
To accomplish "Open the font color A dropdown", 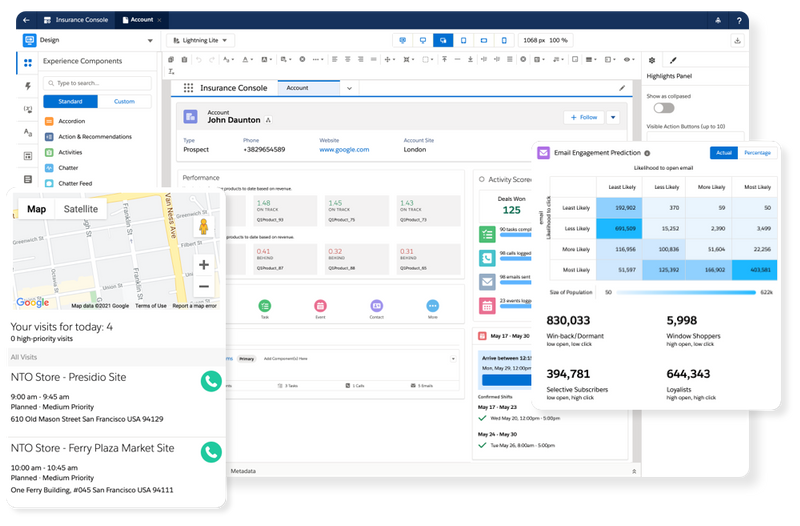I will point(247,59).
